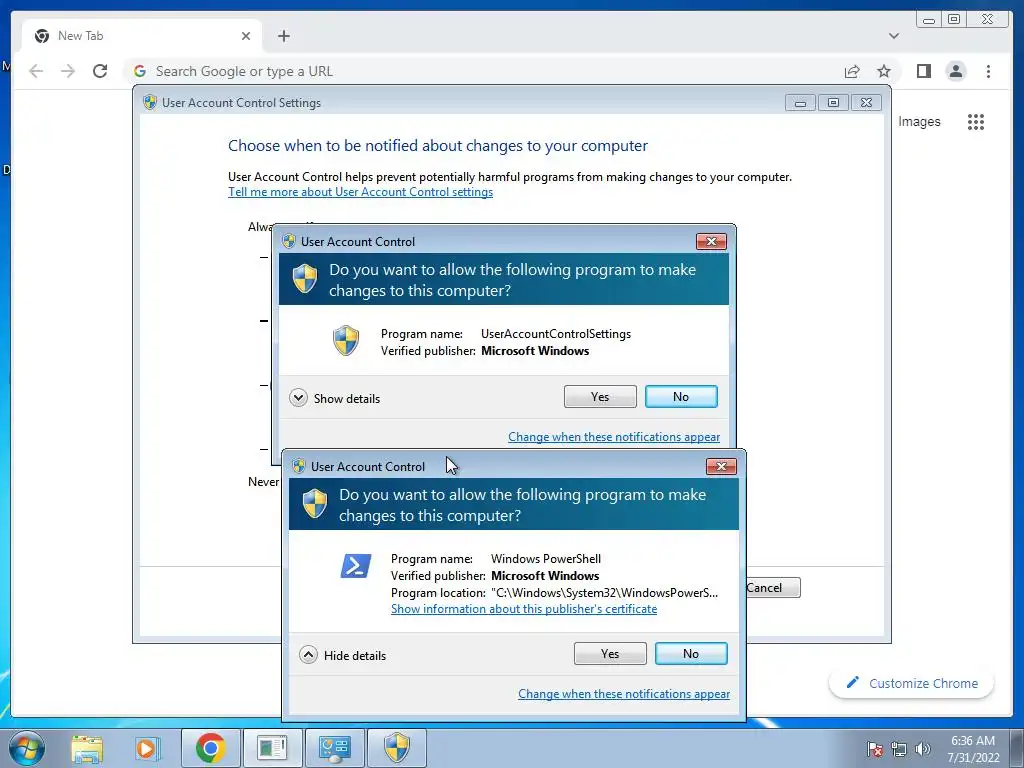Close the Windows PowerShell UAC dialog
The width and height of the screenshot is (1024, 768).
(x=722, y=466)
